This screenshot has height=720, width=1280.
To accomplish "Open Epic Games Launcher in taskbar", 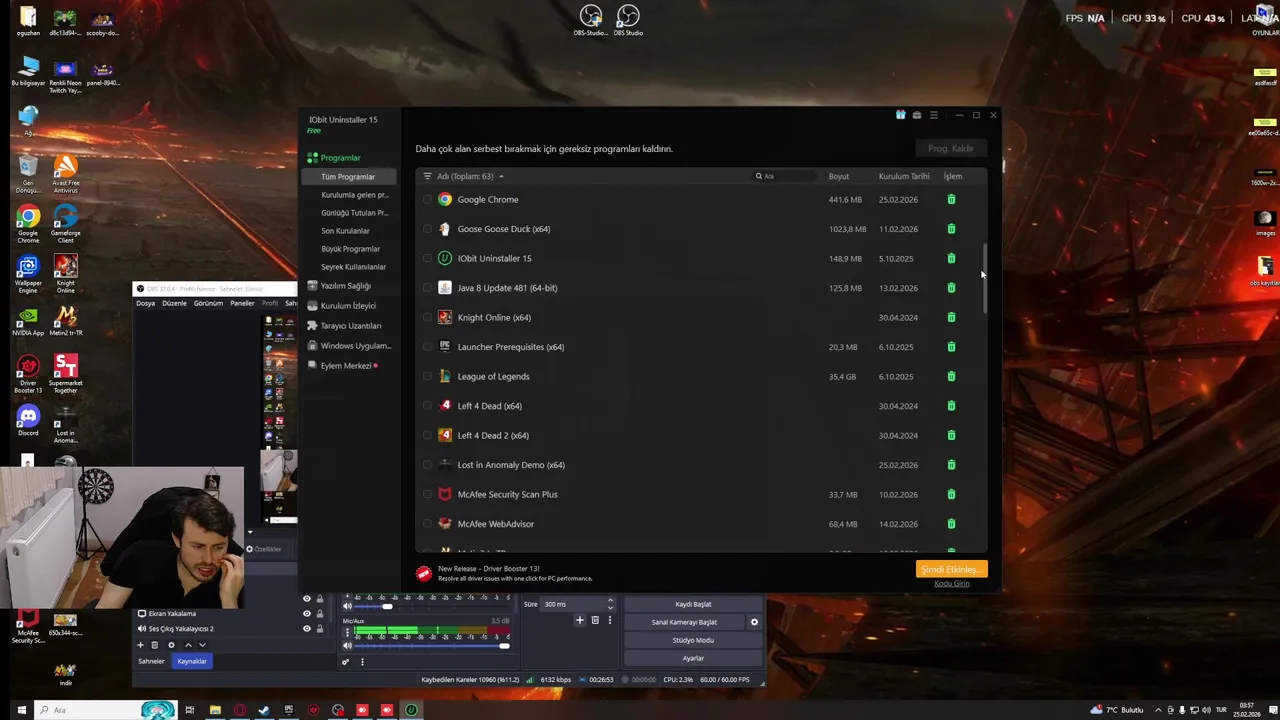I will point(289,710).
